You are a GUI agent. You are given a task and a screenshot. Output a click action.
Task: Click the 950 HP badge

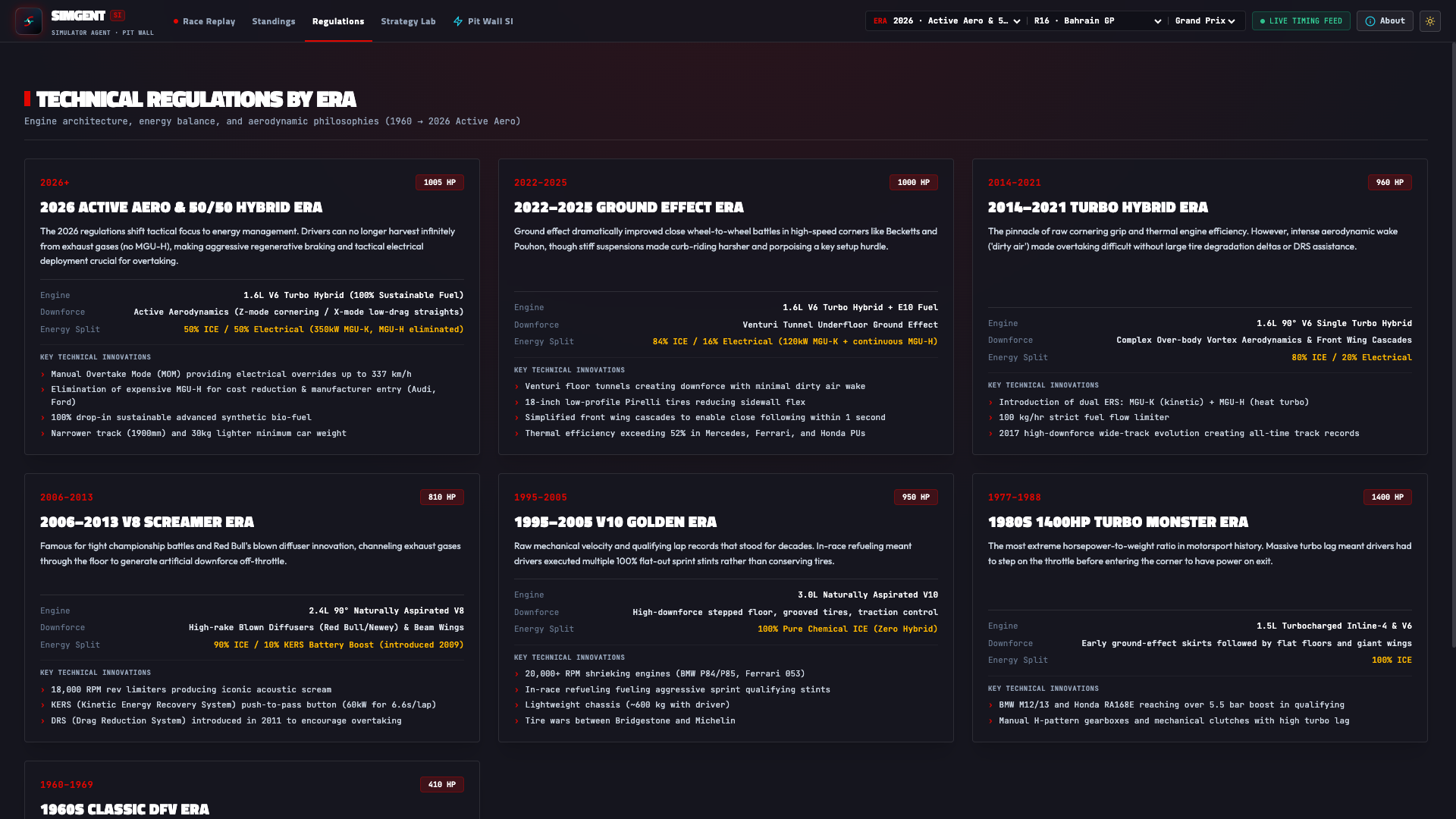point(916,497)
